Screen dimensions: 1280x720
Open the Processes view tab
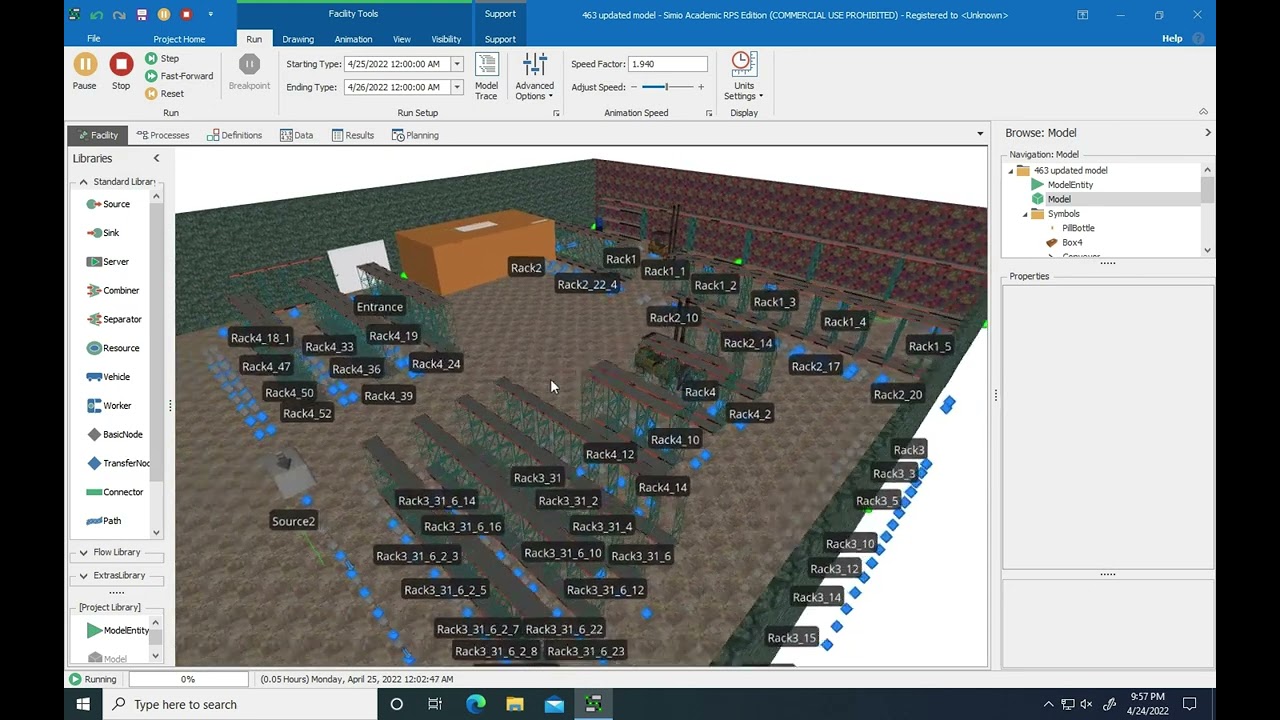[163, 135]
